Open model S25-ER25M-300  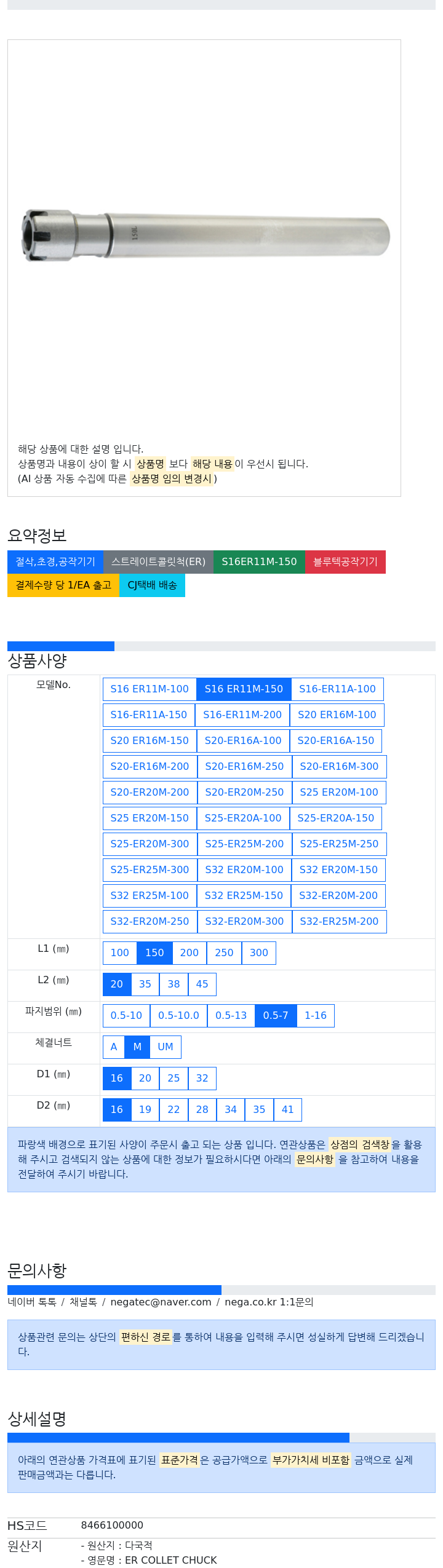[150, 870]
